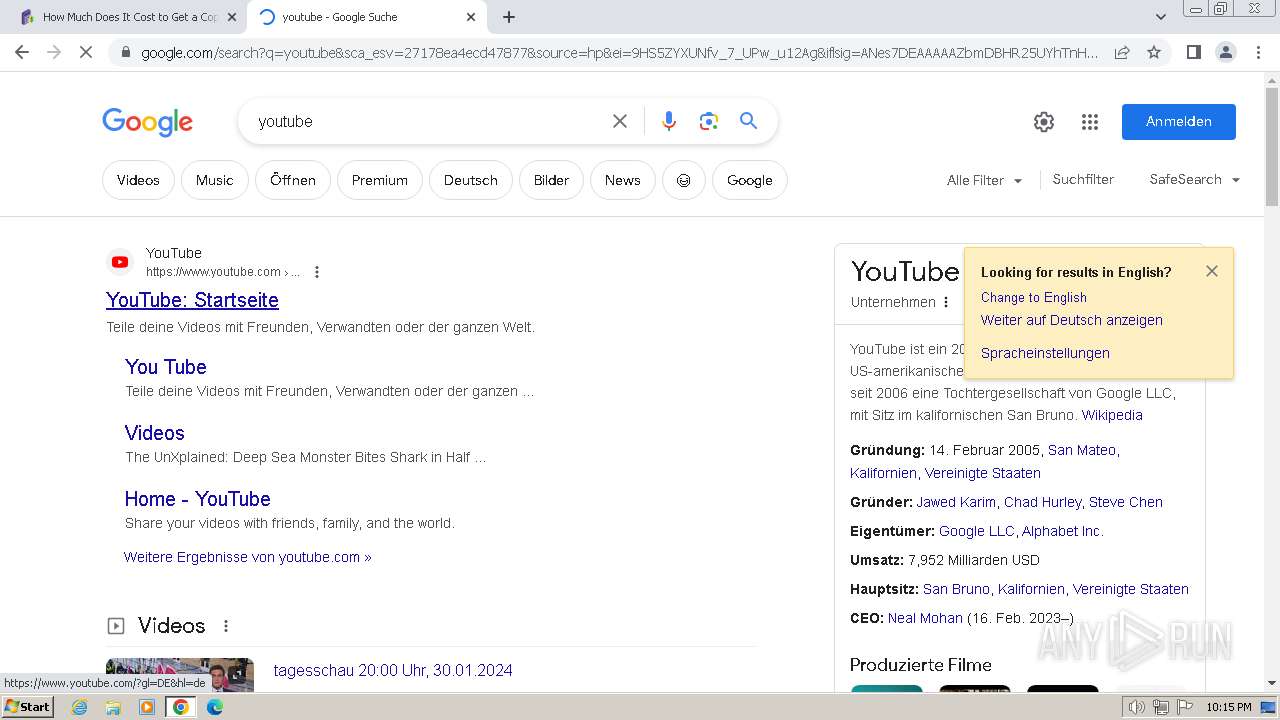Stop loading the page
This screenshot has width=1280, height=720.
pyautogui.click(x=86, y=52)
